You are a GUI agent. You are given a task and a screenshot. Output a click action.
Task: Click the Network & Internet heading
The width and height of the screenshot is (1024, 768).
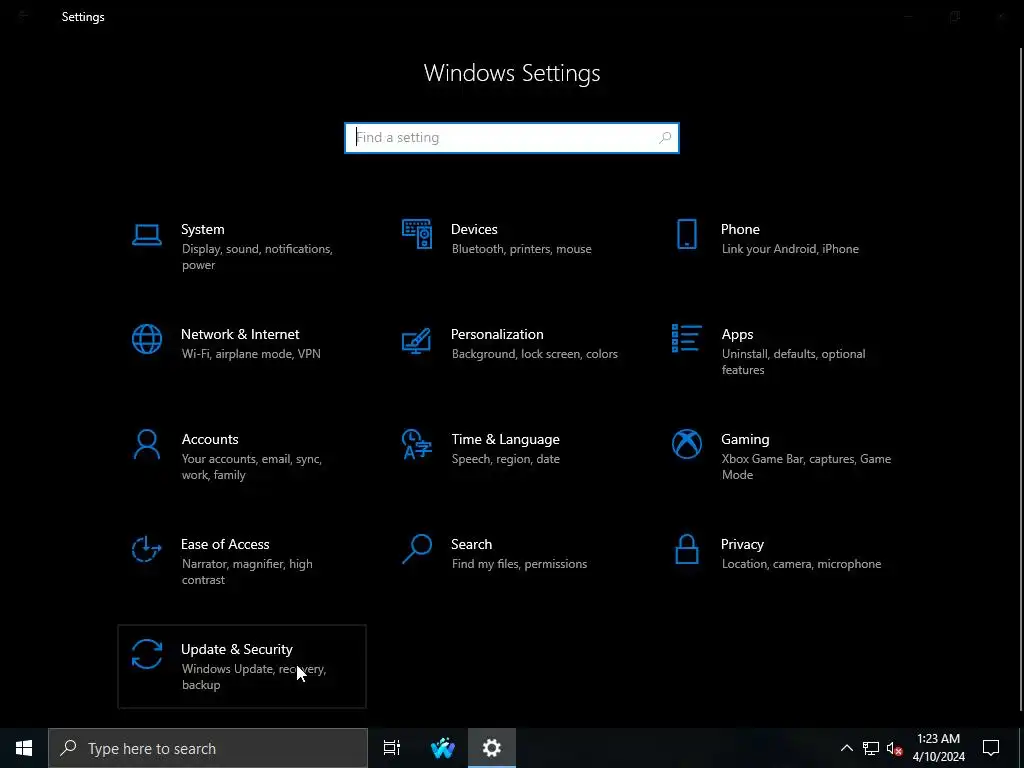click(240, 334)
